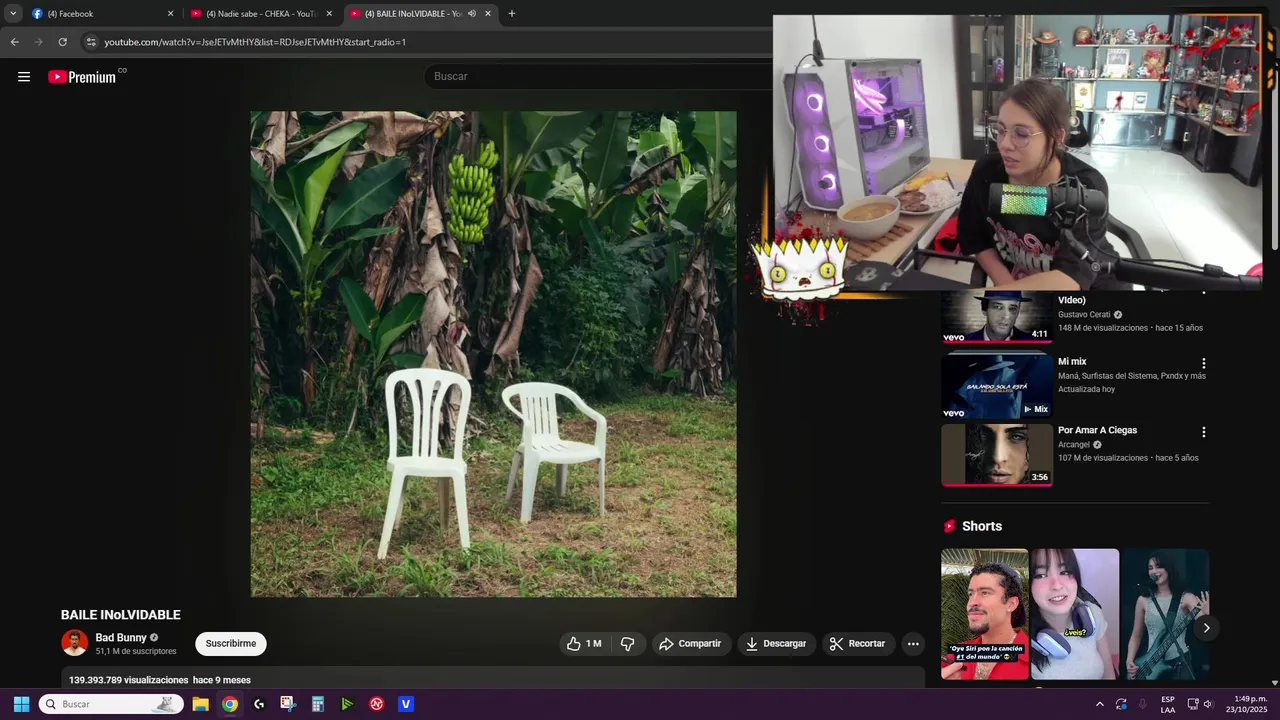
Task: Click the youtube.com address bar URL
Action: click(x=255, y=42)
